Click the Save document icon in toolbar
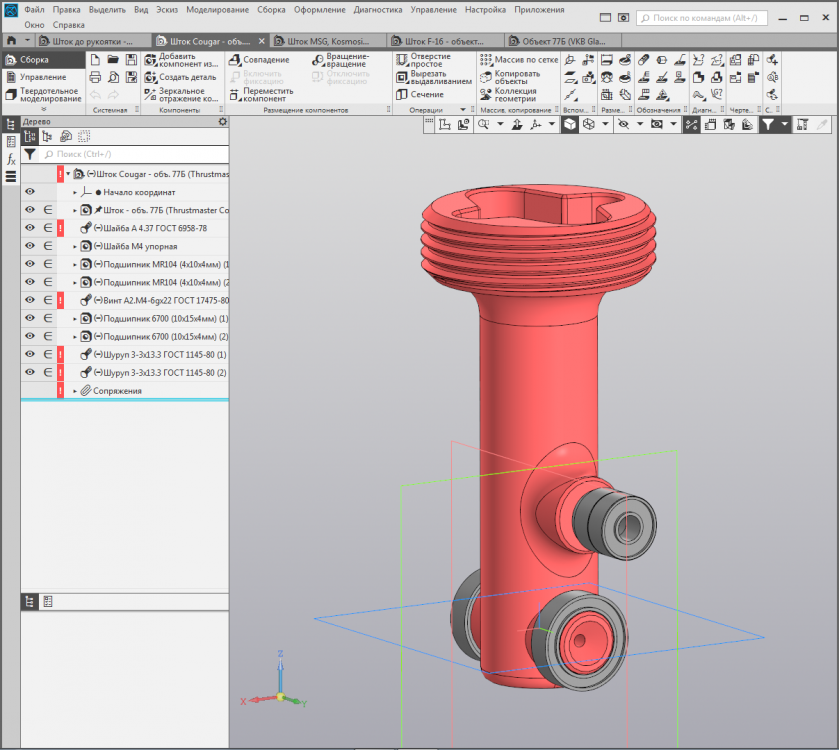 click(131, 60)
